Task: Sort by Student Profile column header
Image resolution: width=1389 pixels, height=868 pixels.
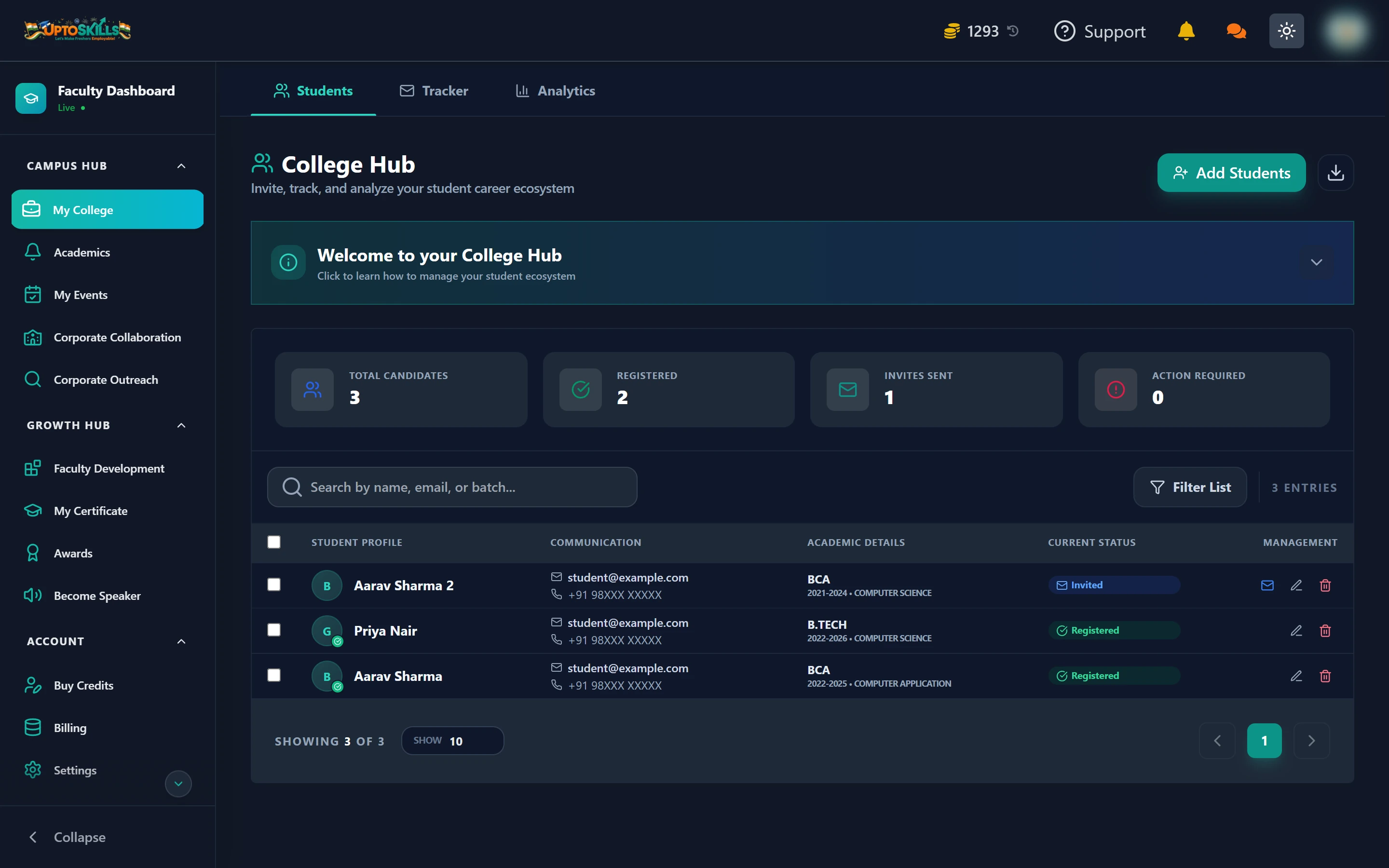Action: coord(356,542)
